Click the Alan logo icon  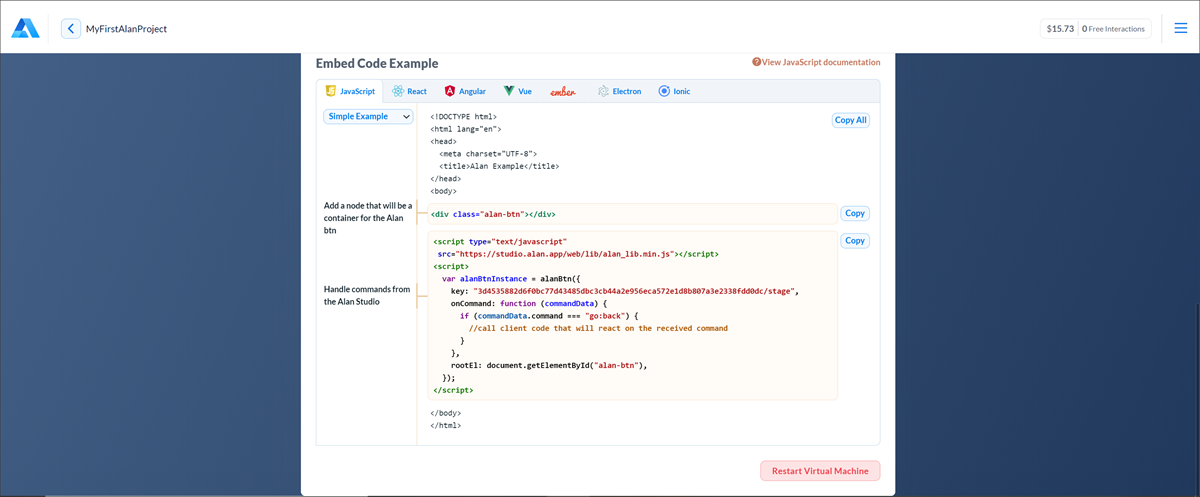tap(26, 29)
